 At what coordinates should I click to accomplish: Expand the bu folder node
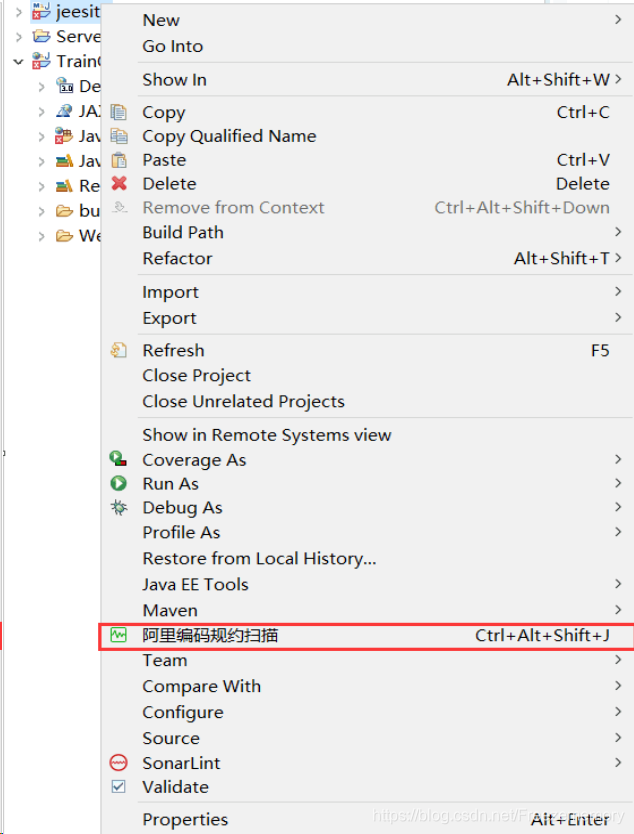[41, 211]
